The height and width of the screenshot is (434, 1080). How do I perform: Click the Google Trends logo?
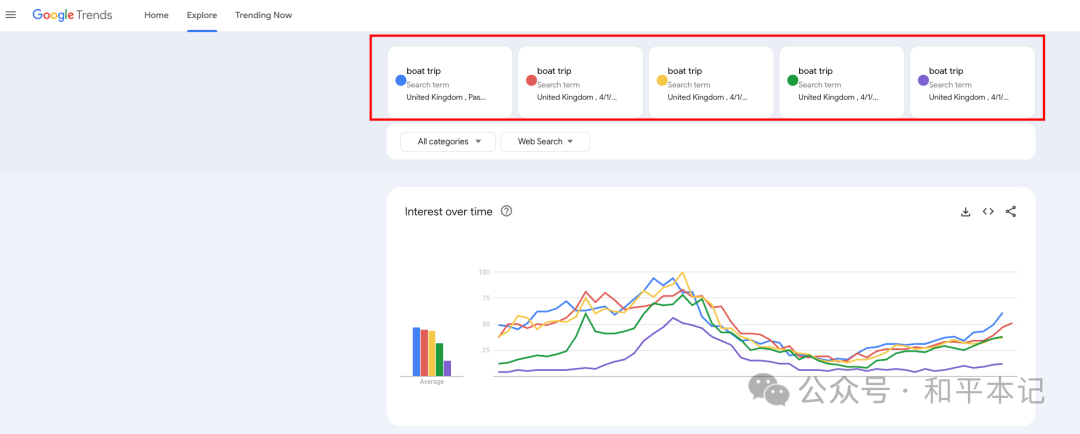(x=72, y=15)
